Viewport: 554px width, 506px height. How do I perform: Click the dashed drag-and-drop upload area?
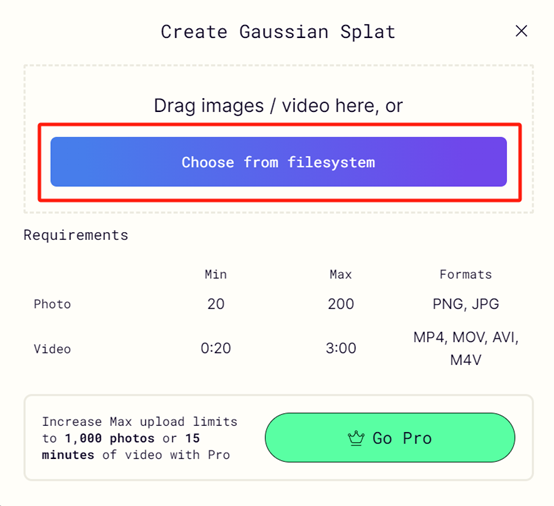pos(278,139)
